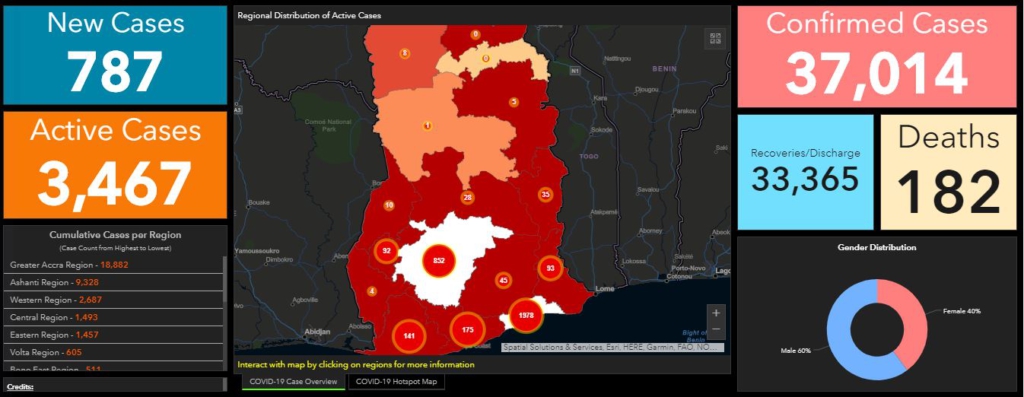
Task: Click the Credits link
Action: point(20,387)
